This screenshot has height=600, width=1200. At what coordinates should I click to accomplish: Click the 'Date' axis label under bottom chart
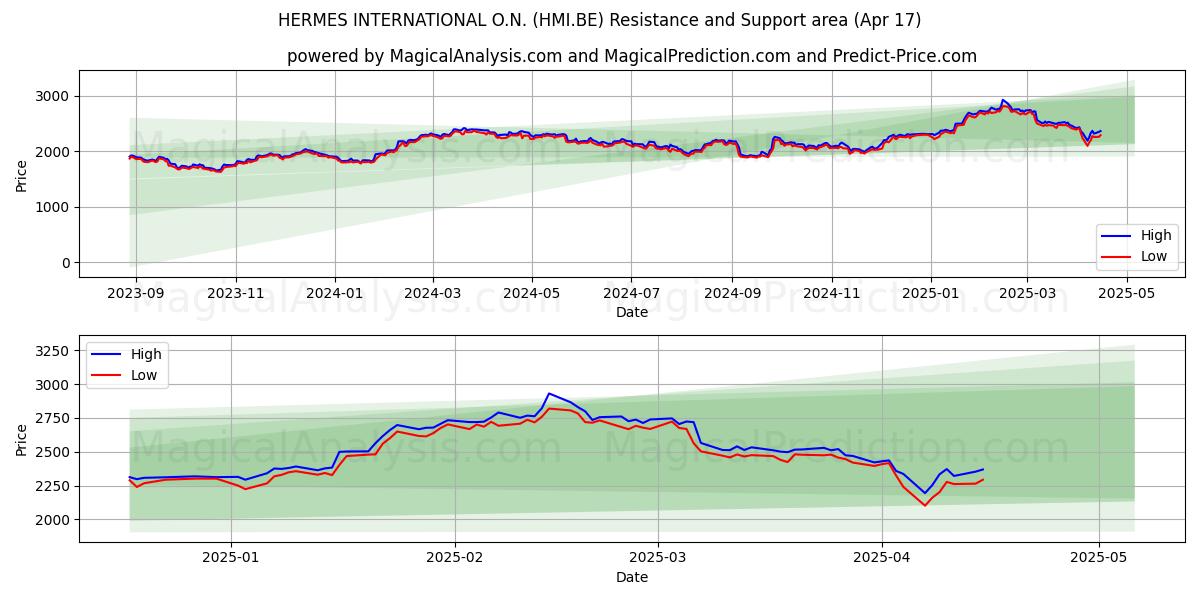[632, 577]
